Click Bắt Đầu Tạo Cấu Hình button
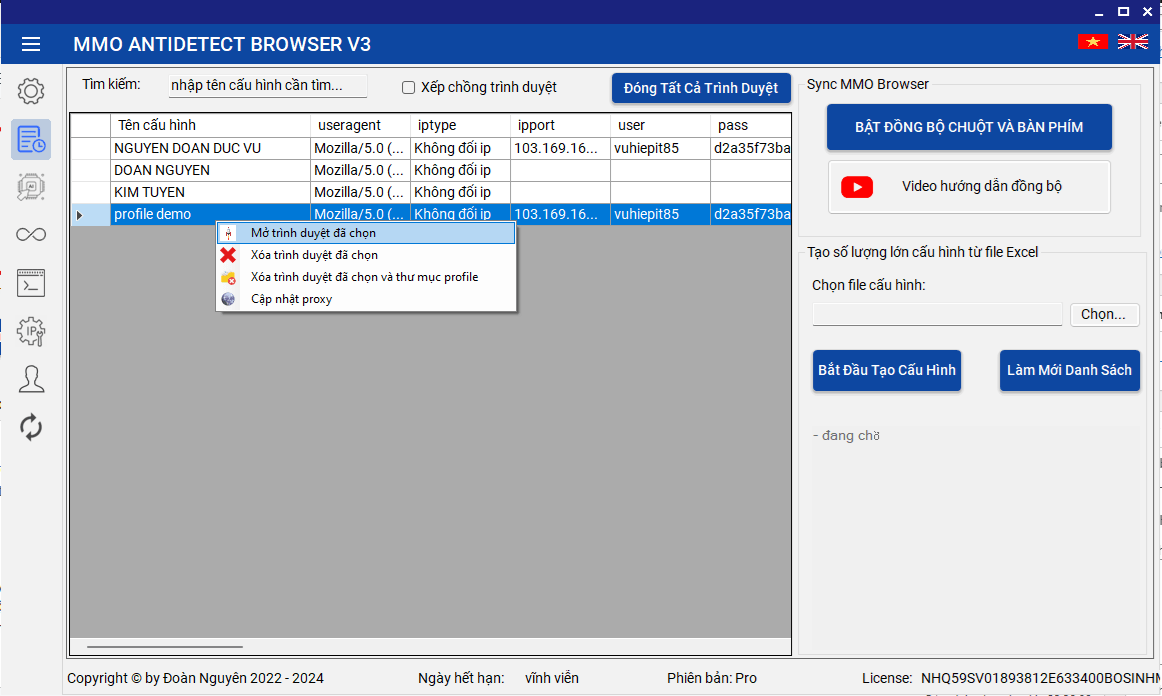This screenshot has height=696, width=1162. click(887, 370)
